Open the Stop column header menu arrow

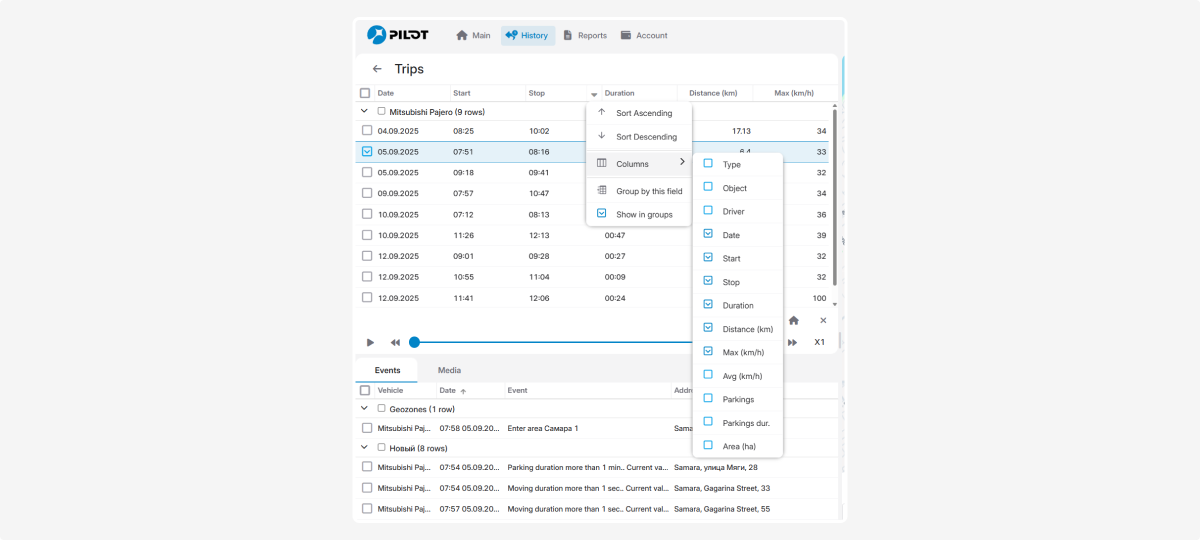click(594, 94)
